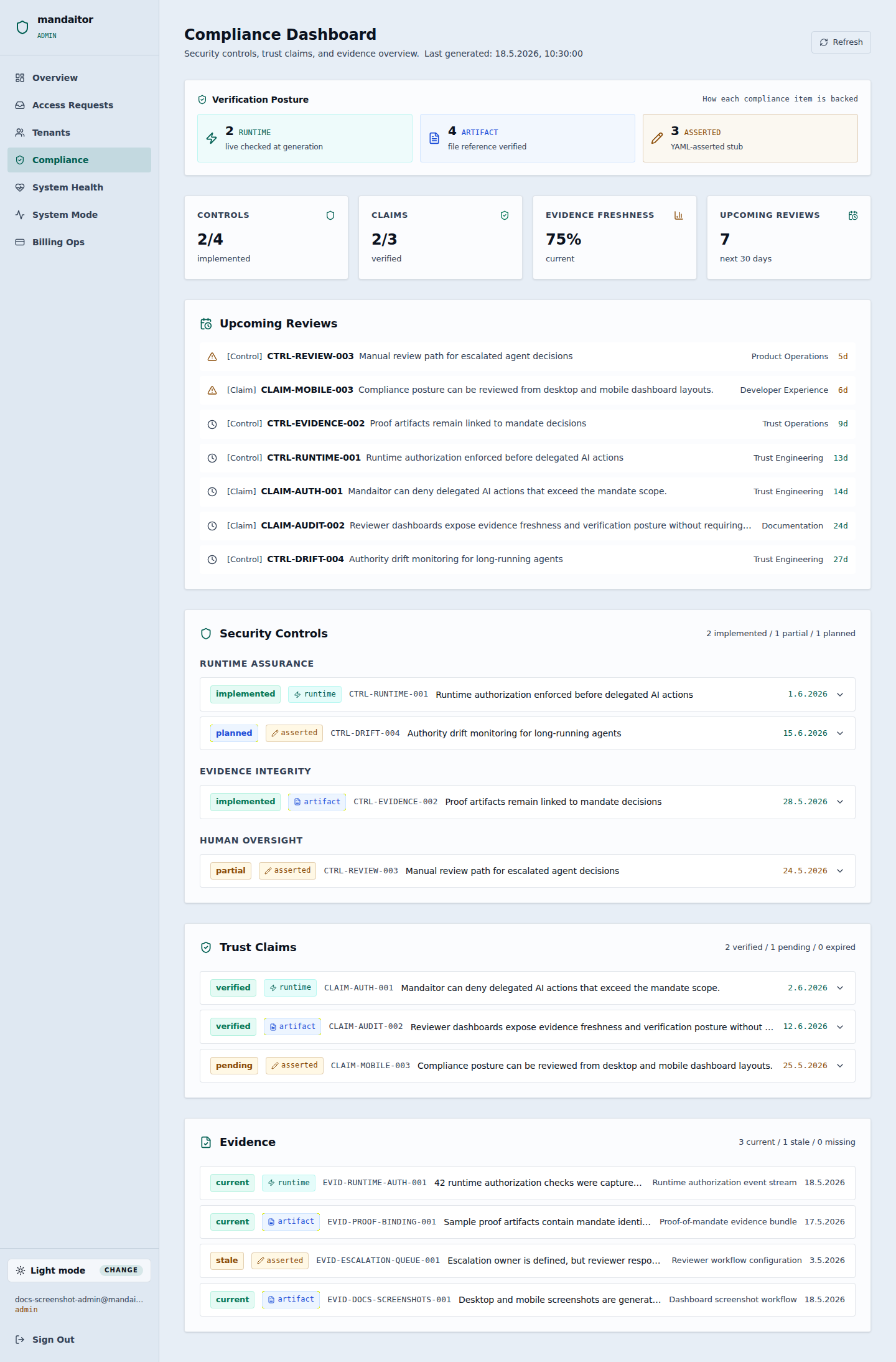This screenshot has height=1362, width=896.
Task: Click clock icon for CTRL-EVIDENCE-002 review
Action: 212,424
